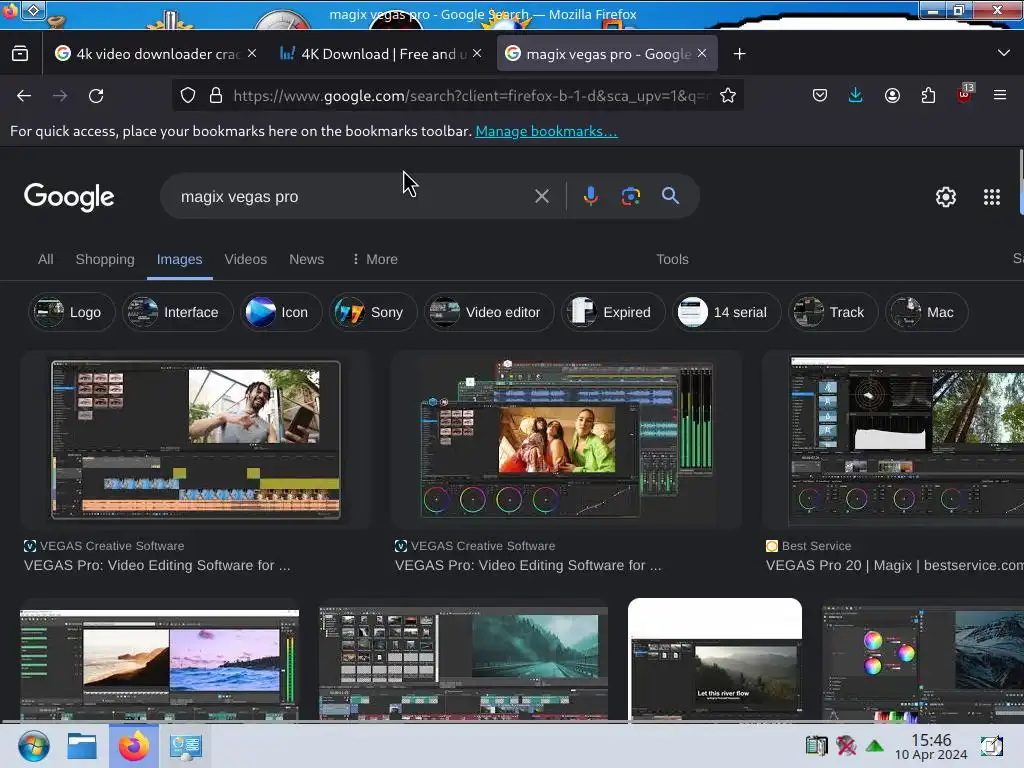1024x768 pixels.
Task: Filter images by Mac chip
Action: tap(927, 312)
